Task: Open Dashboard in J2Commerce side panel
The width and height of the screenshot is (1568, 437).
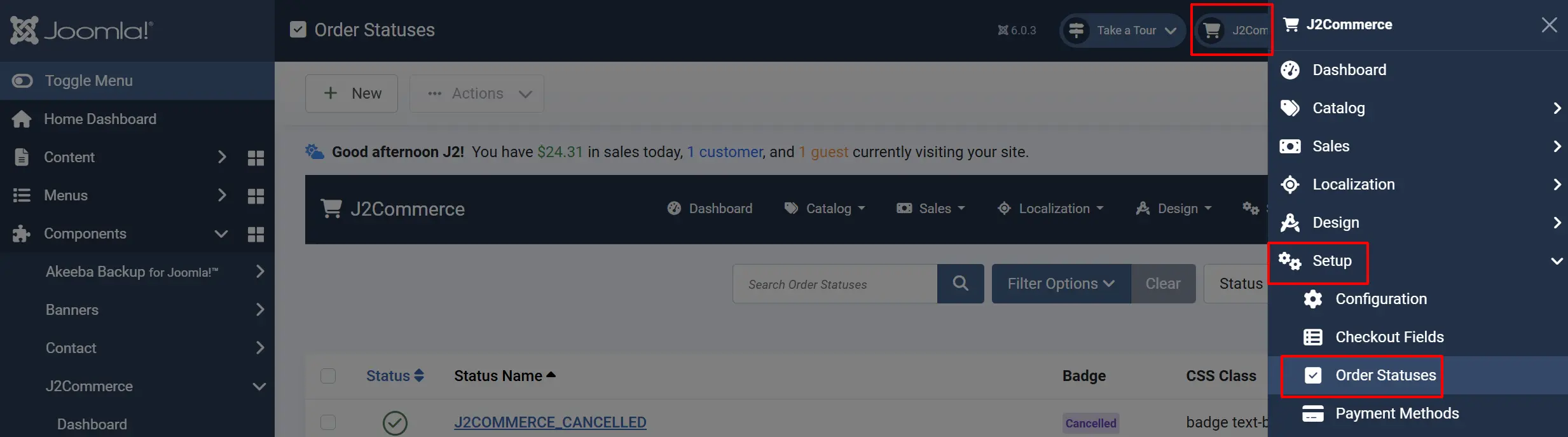Action: coord(1349,70)
